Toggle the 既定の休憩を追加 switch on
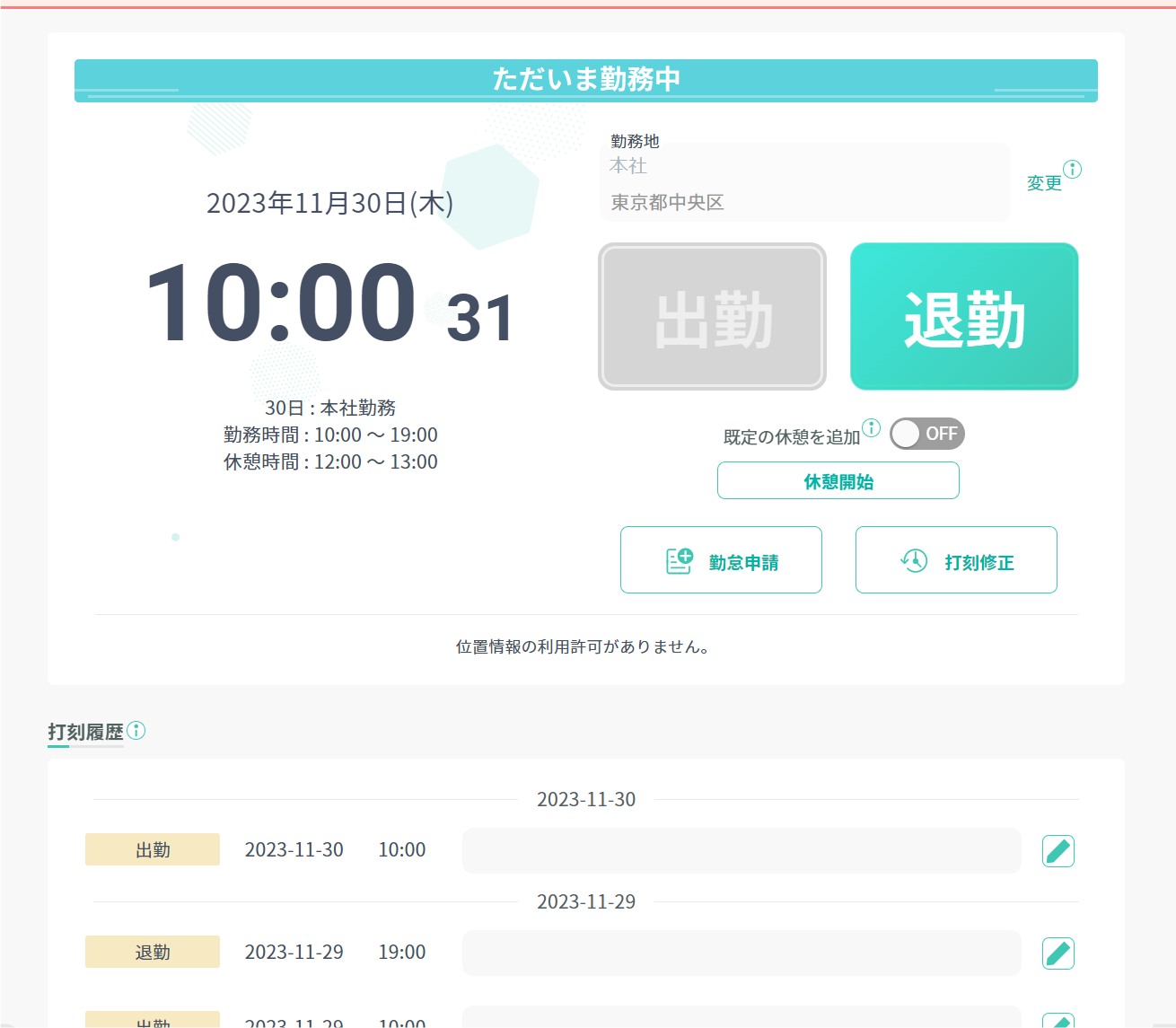Screen dimensions: 1176x1028 point(926,434)
